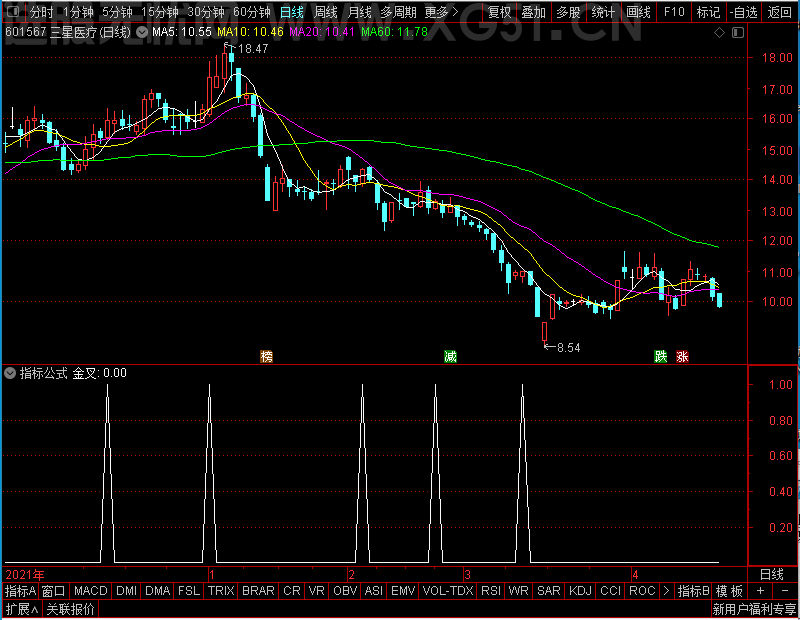Select the VOL-TDX indicator

tap(448, 591)
